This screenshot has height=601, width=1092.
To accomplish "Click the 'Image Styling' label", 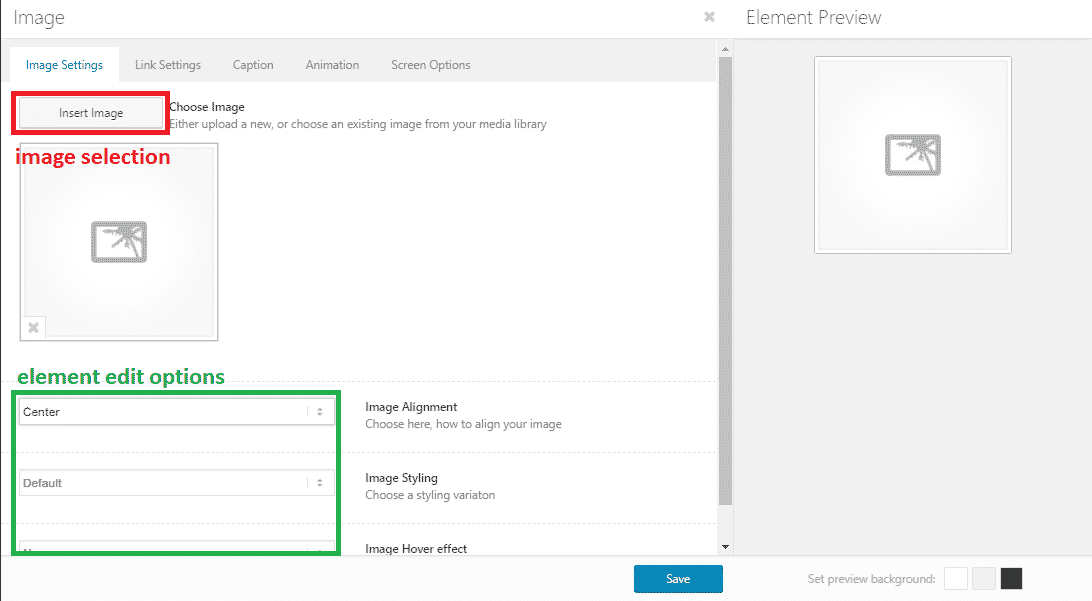I will [x=401, y=478].
